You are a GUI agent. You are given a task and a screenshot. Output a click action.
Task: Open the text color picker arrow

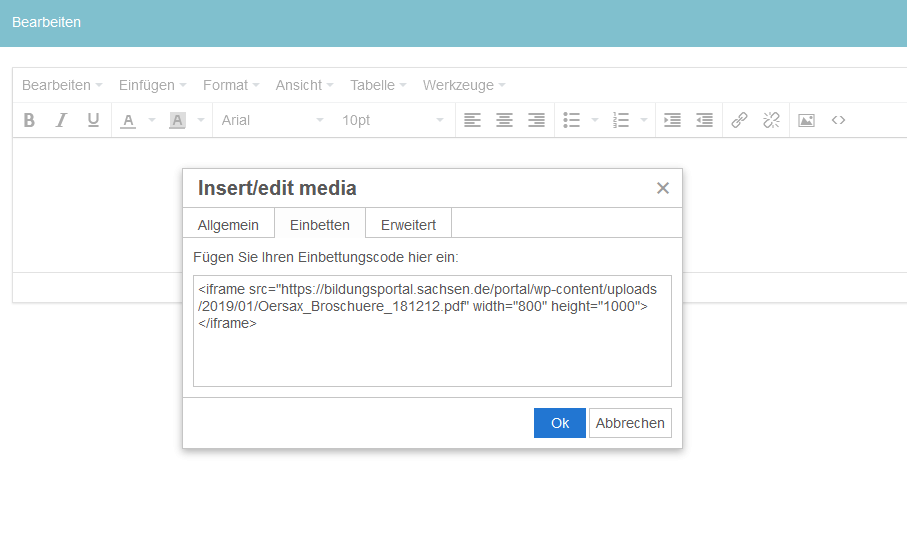(x=152, y=120)
